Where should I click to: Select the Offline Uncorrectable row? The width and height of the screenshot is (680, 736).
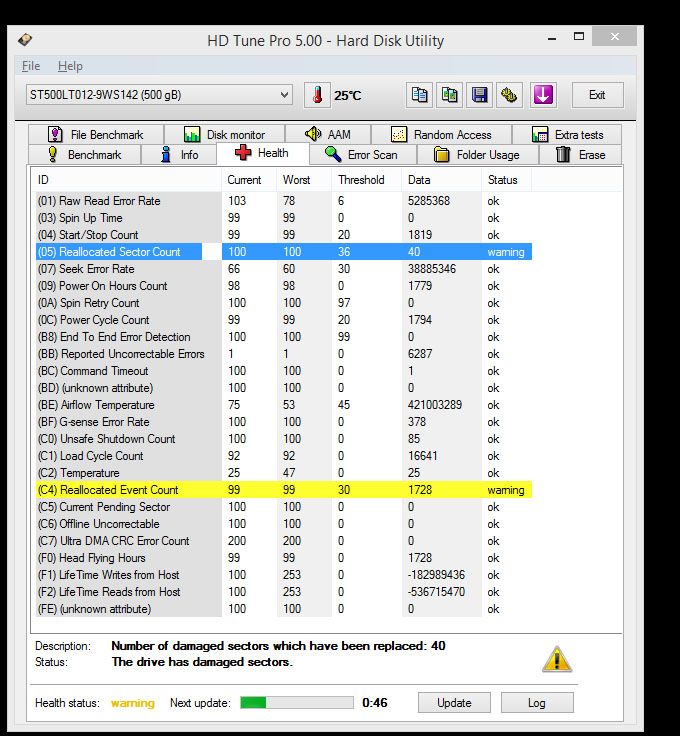pyautogui.click(x=283, y=524)
